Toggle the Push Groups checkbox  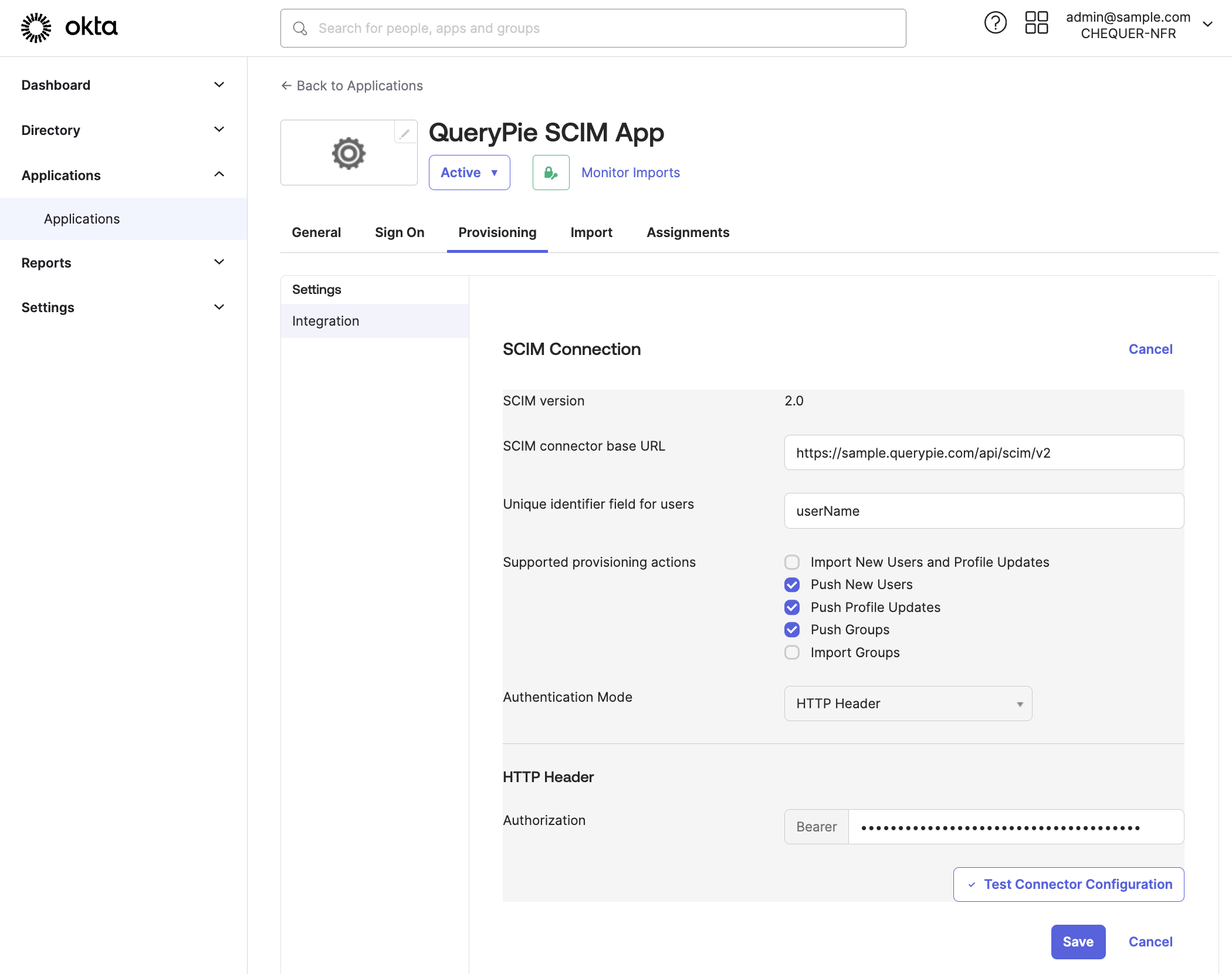click(x=792, y=630)
